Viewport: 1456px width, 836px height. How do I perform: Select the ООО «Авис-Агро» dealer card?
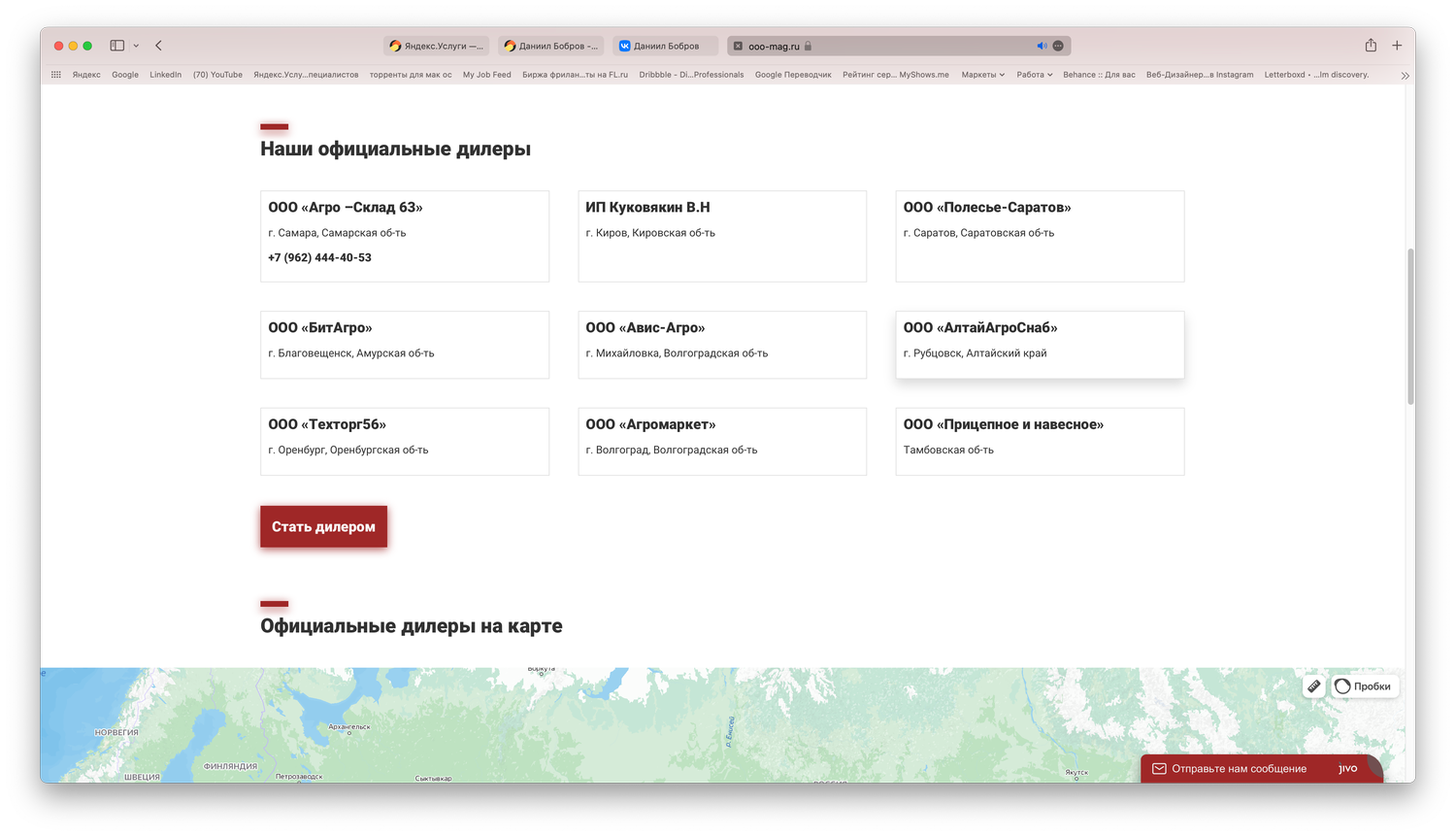722,345
